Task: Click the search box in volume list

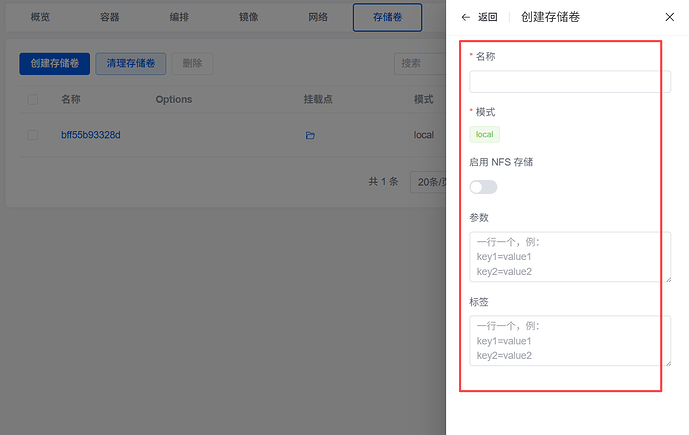Action: coord(420,64)
